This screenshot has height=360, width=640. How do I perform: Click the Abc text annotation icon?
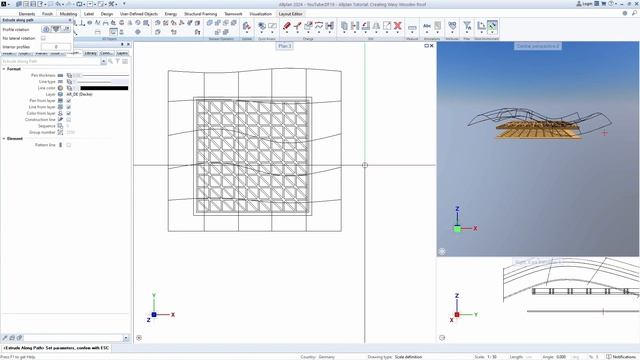coord(427,26)
